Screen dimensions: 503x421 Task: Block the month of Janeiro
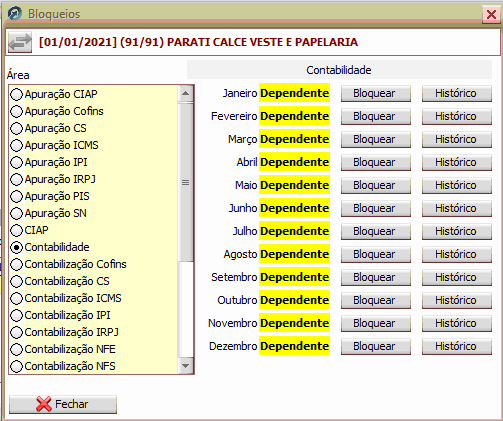click(376, 93)
